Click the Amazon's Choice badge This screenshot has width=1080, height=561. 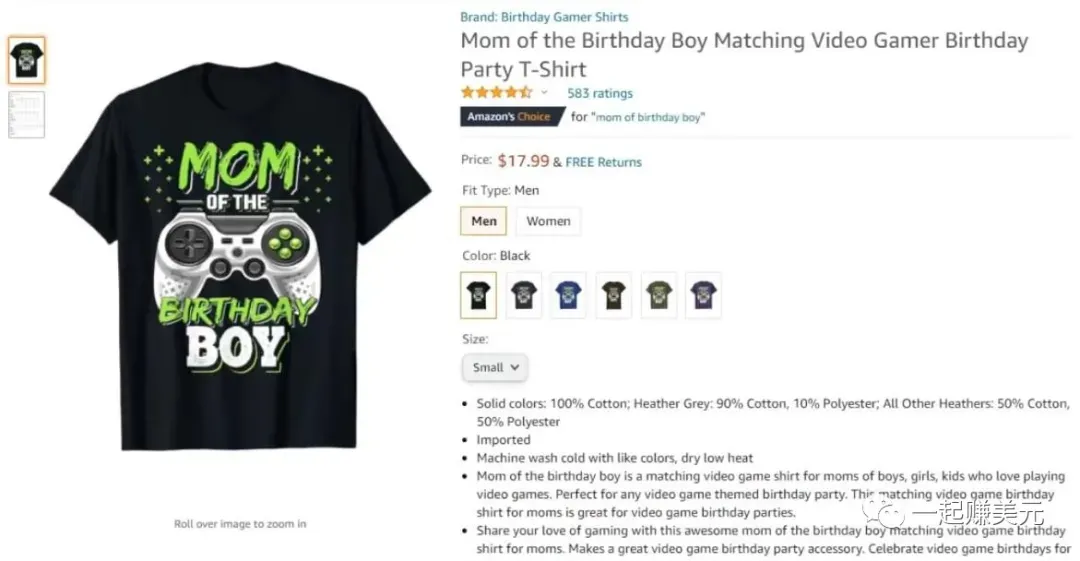click(x=511, y=116)
